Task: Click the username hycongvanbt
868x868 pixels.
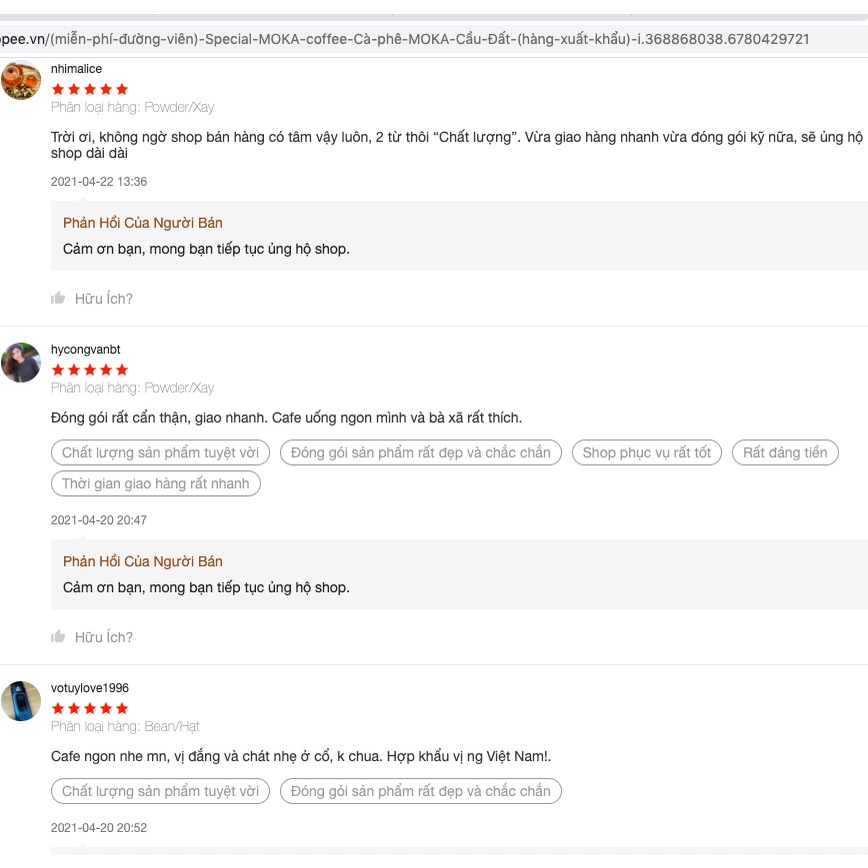Action: point(85,349)
